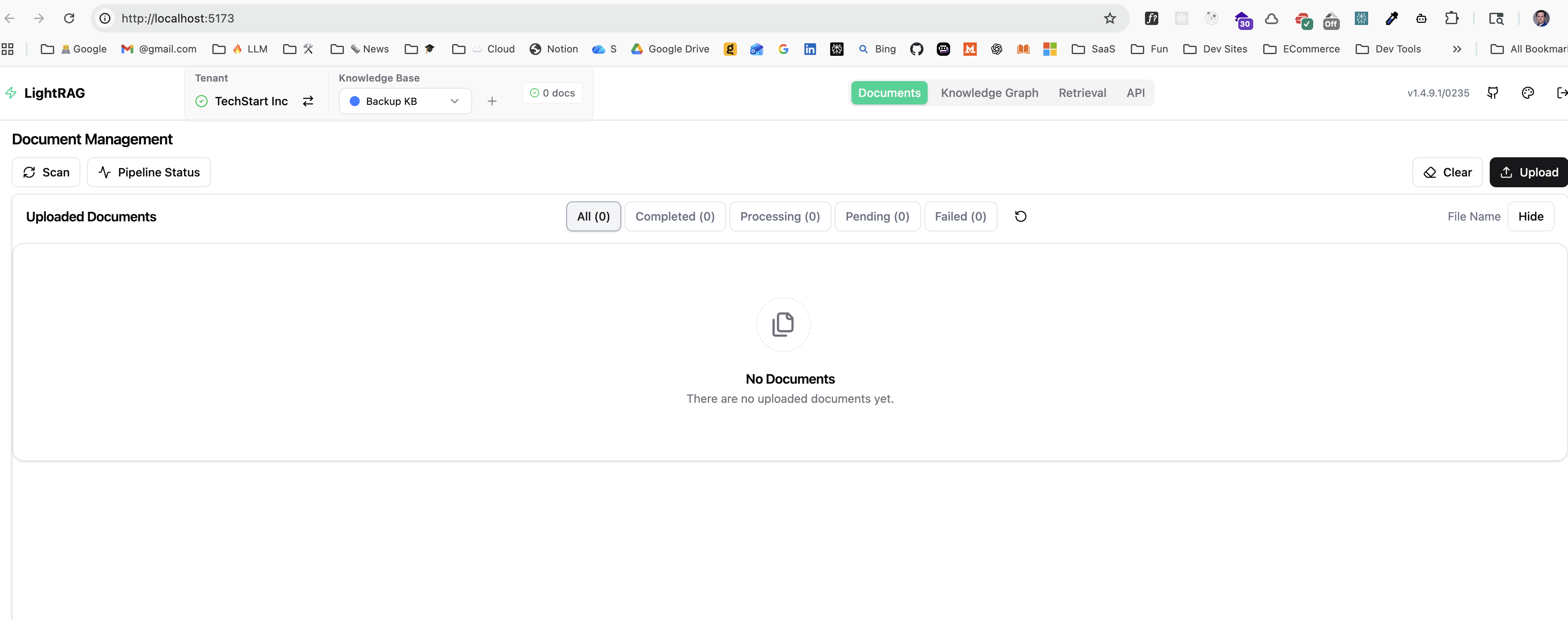Click the Upload button

1528,172
